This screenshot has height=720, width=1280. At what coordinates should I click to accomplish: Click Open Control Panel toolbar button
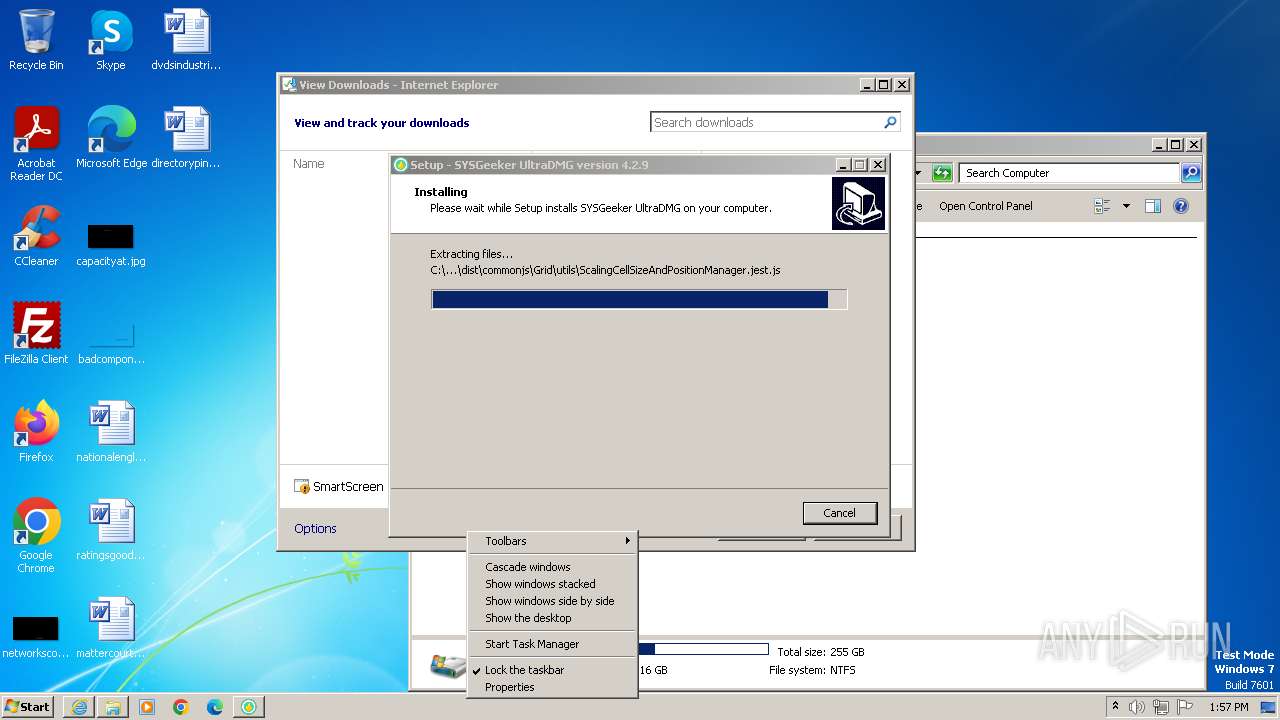985,206
